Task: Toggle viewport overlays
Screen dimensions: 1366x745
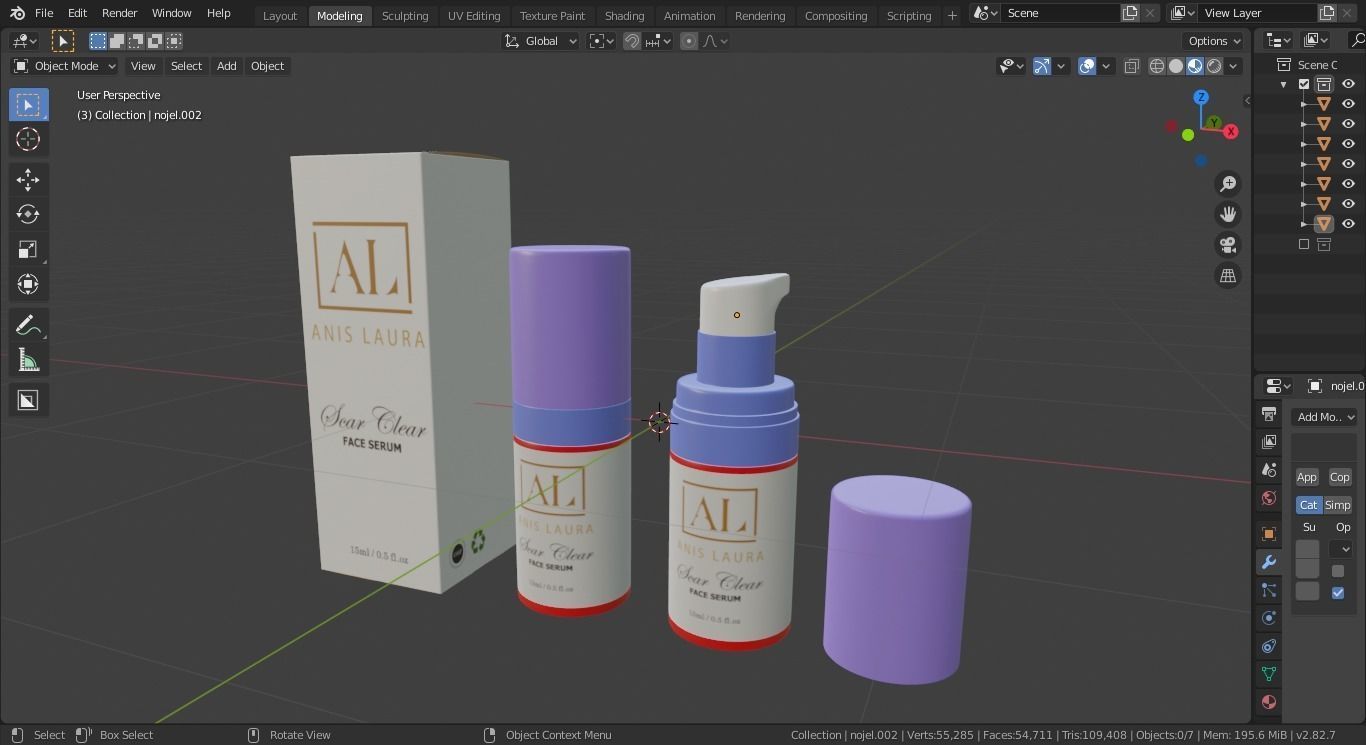Action: (1087, 66)
